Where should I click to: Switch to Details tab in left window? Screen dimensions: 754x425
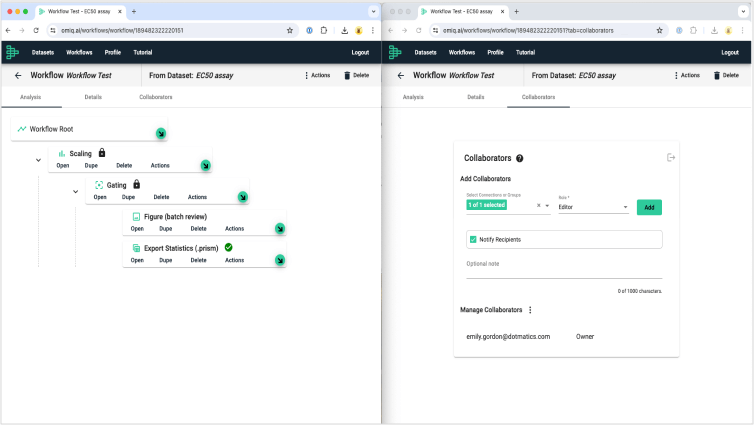click(93, 97)
